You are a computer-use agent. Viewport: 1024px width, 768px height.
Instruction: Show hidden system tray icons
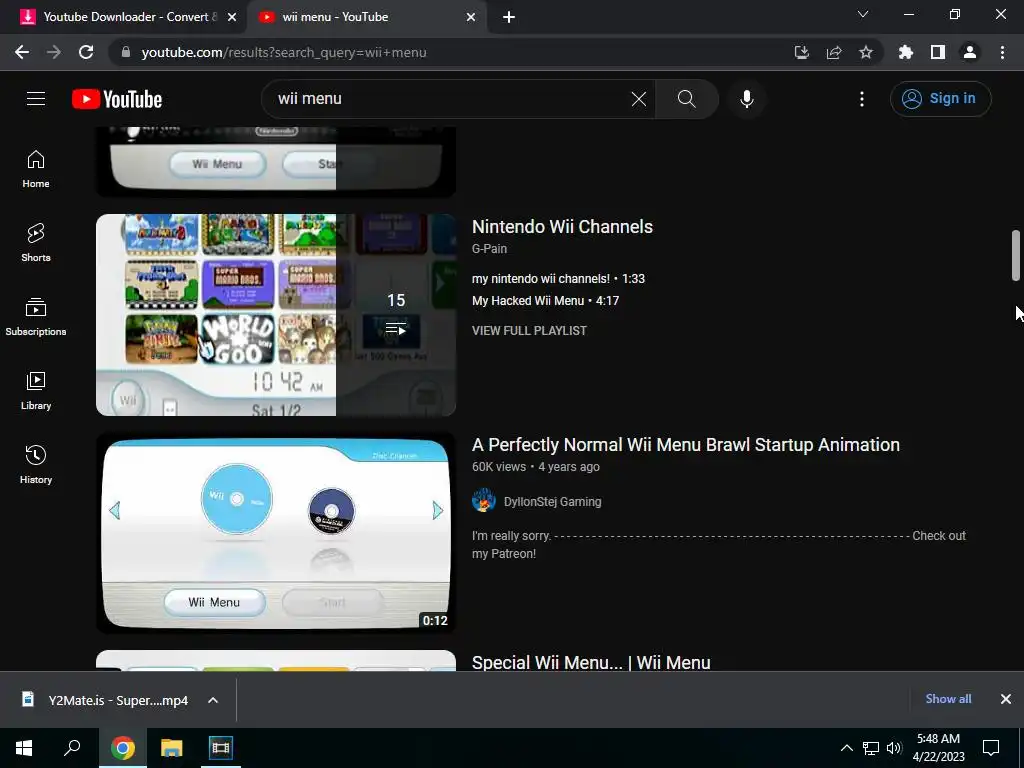[846, 748]
